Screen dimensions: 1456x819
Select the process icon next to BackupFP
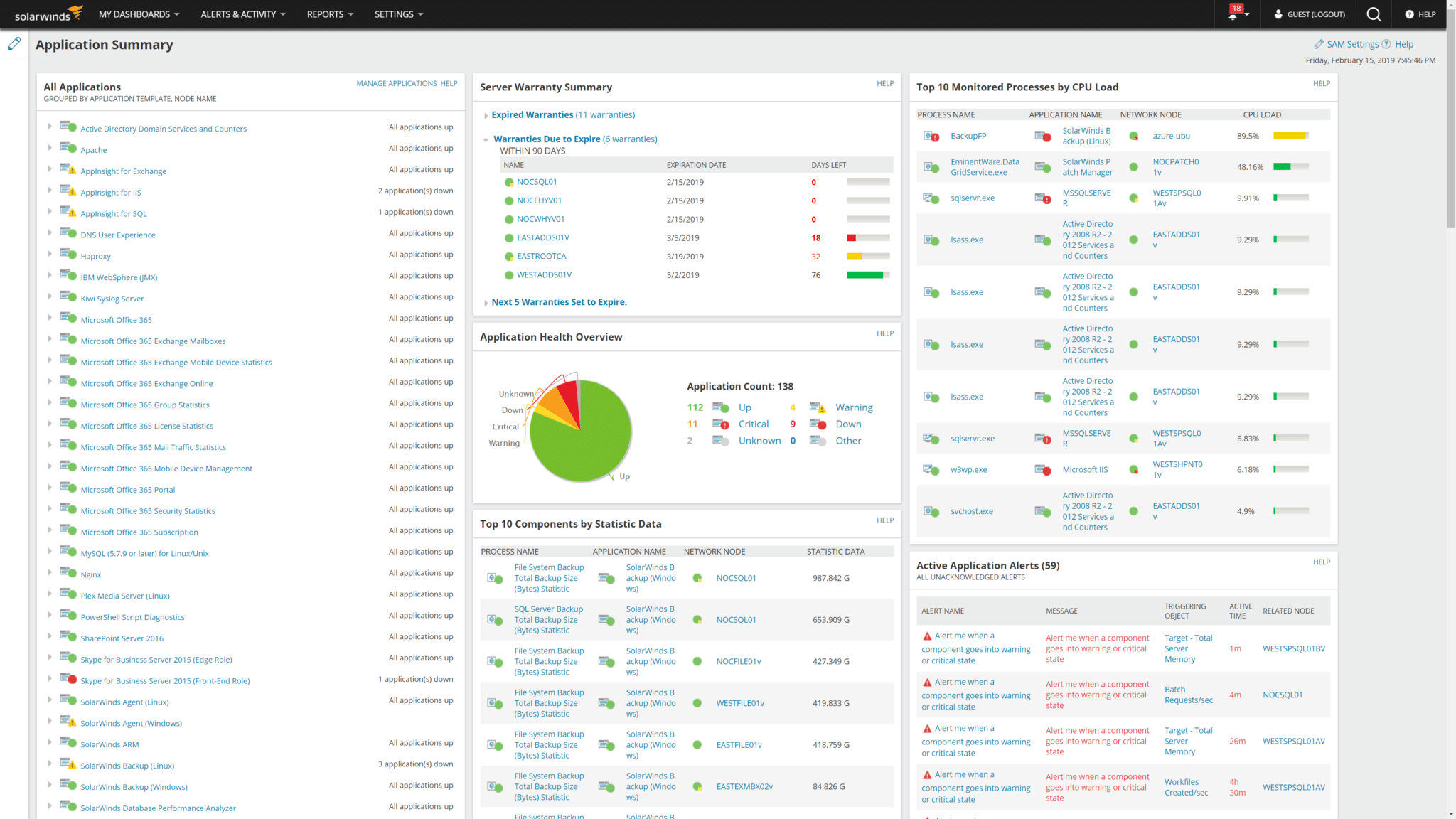[930, 135]
